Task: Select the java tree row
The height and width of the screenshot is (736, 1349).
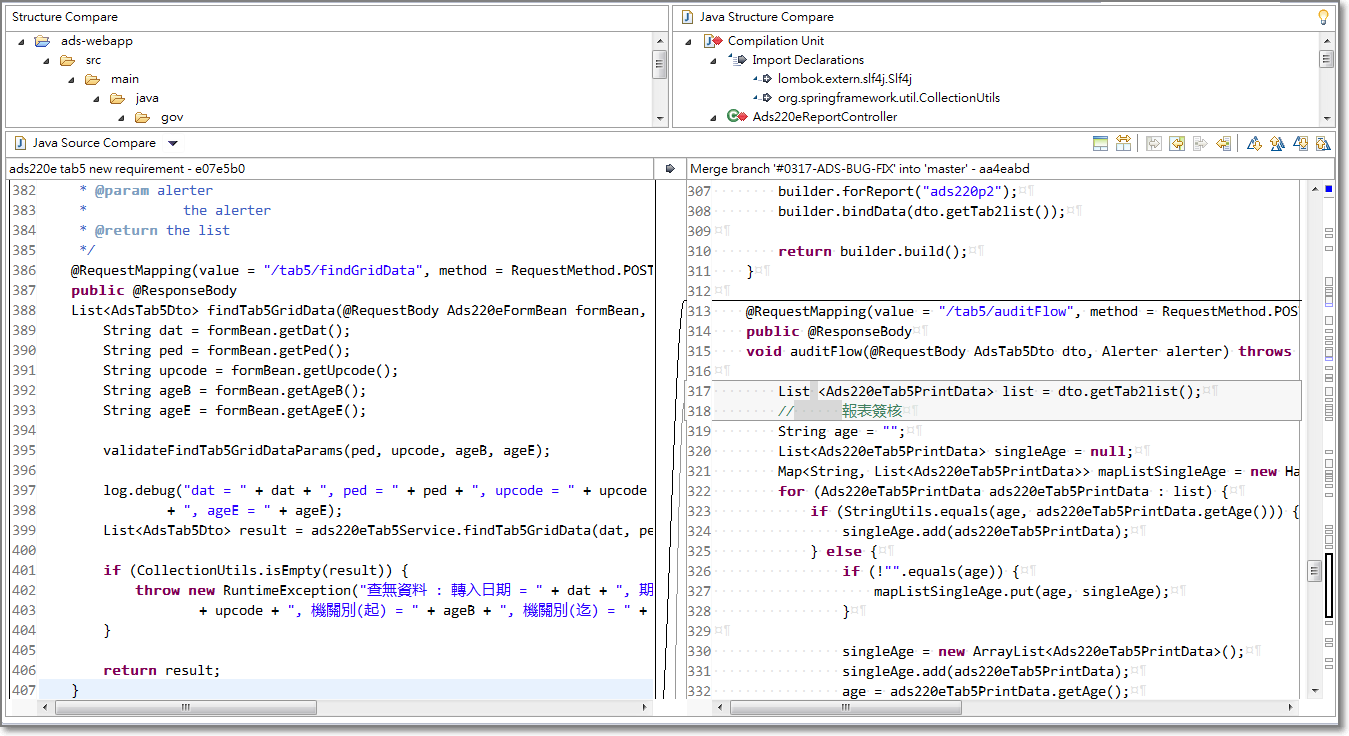Action: 147,98
